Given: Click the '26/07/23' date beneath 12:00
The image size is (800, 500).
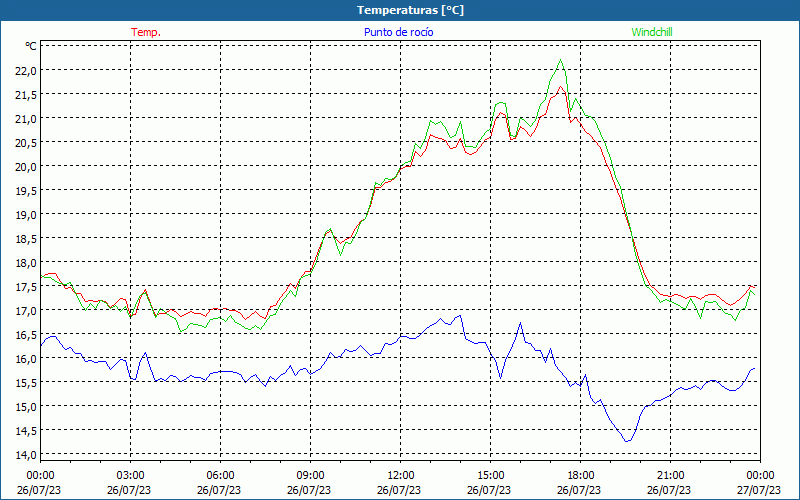Looking at the screenshot, I should (399, 490).
